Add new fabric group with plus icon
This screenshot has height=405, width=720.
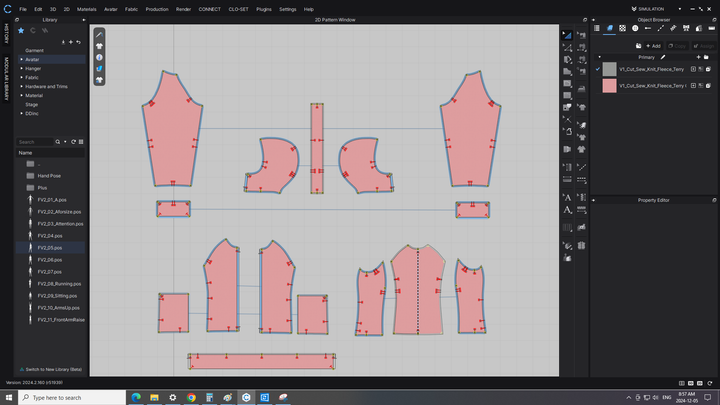(x=698, y=57)
